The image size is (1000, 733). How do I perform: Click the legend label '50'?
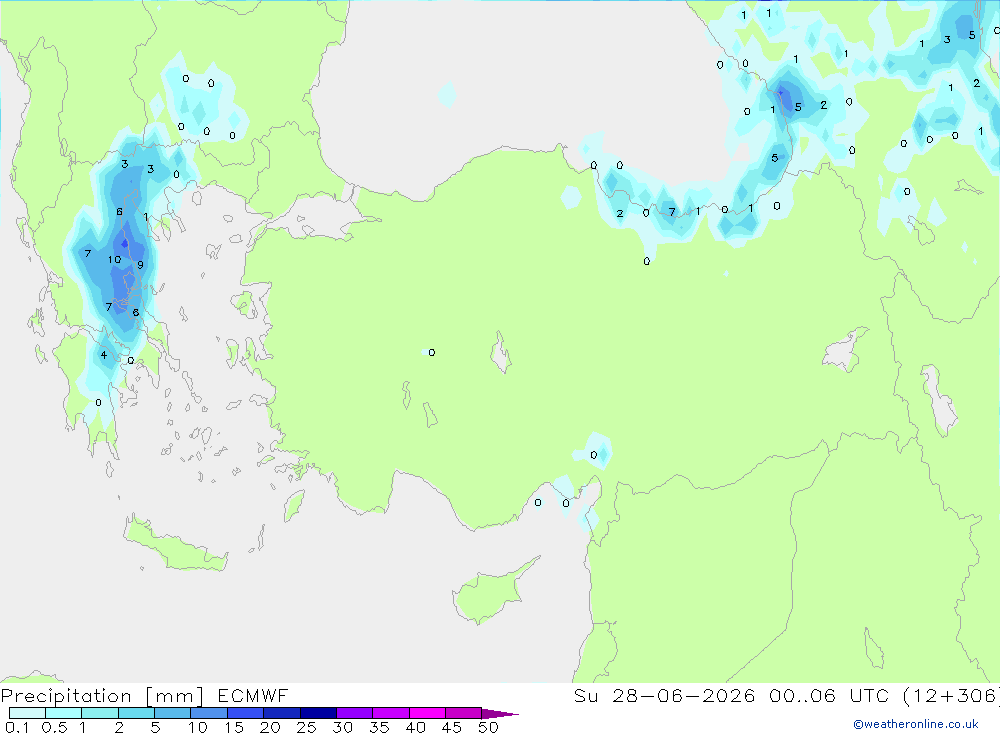(x=488, y=727)
